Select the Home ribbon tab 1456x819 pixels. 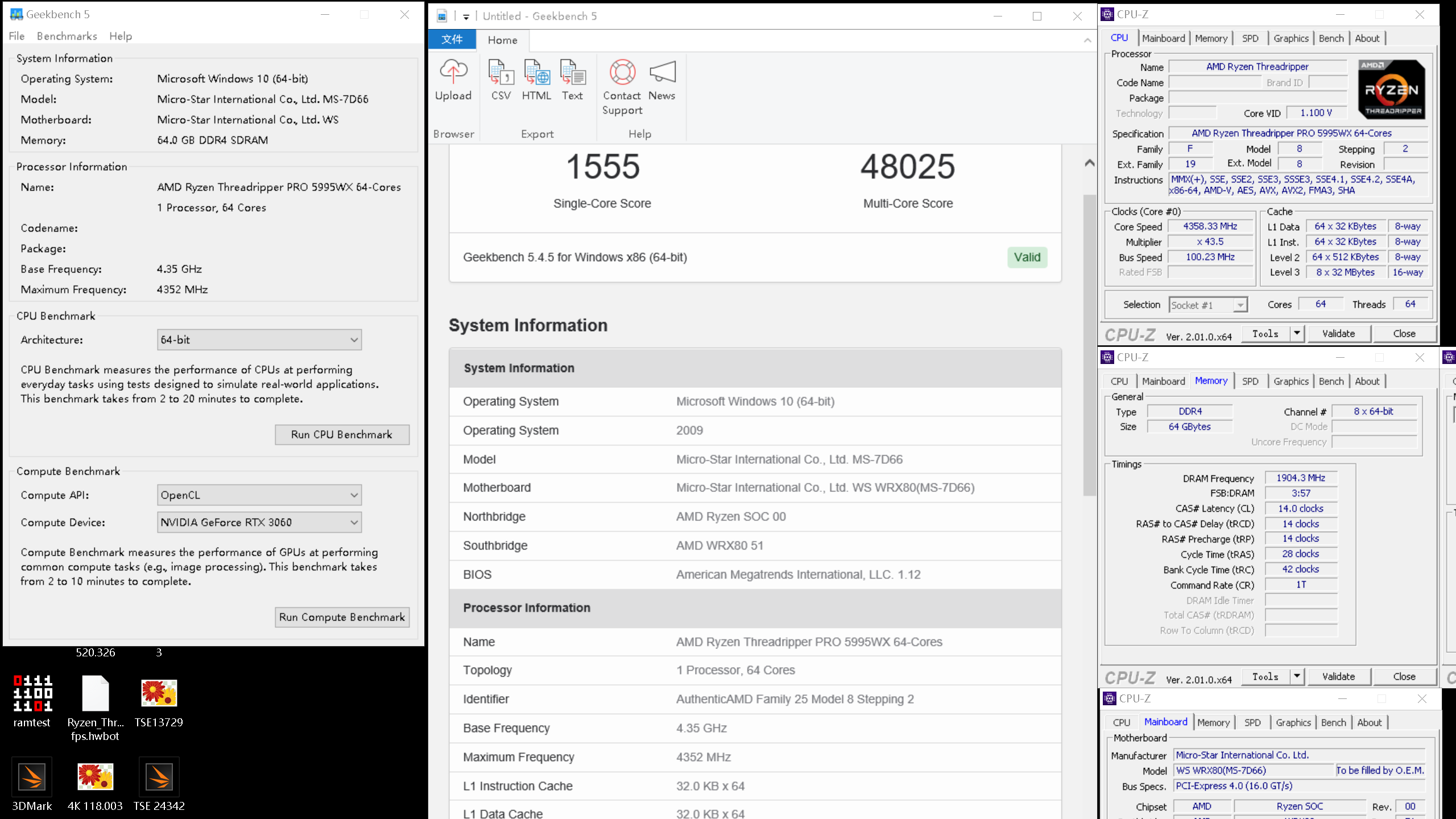pos(503,40)
